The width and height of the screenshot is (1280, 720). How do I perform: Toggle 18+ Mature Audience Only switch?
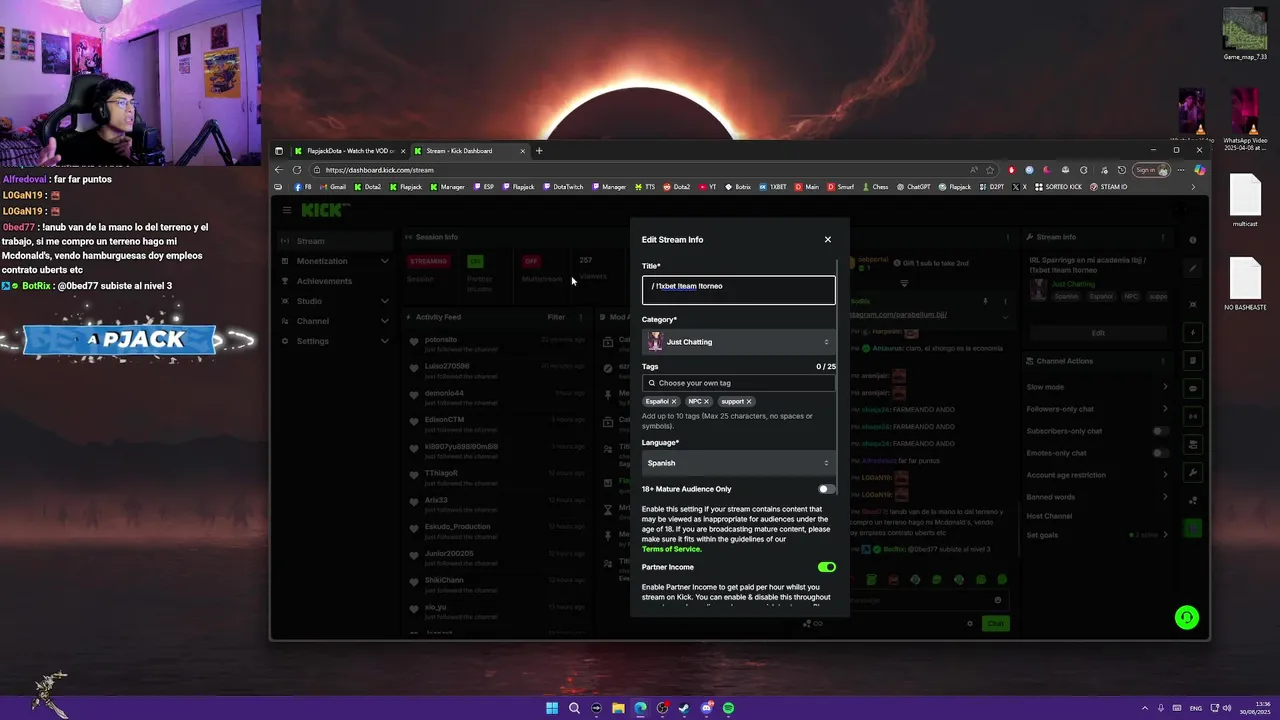click(826, 489)
